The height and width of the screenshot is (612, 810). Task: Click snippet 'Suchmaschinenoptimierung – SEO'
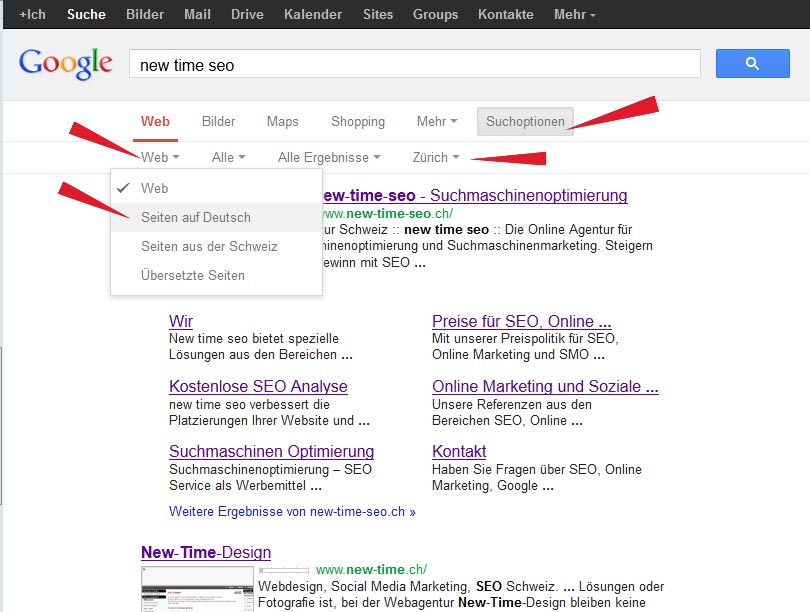(270, 469)
